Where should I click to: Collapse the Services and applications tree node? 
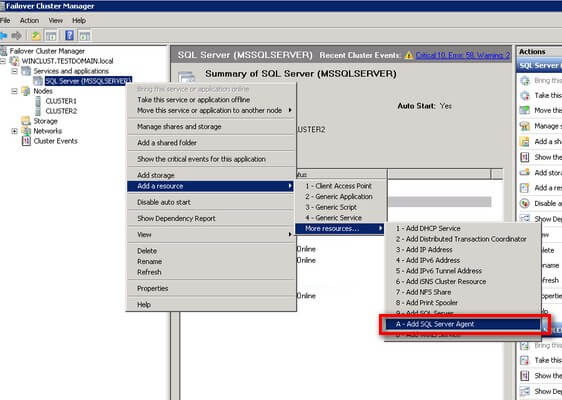[x=14, y=71]
